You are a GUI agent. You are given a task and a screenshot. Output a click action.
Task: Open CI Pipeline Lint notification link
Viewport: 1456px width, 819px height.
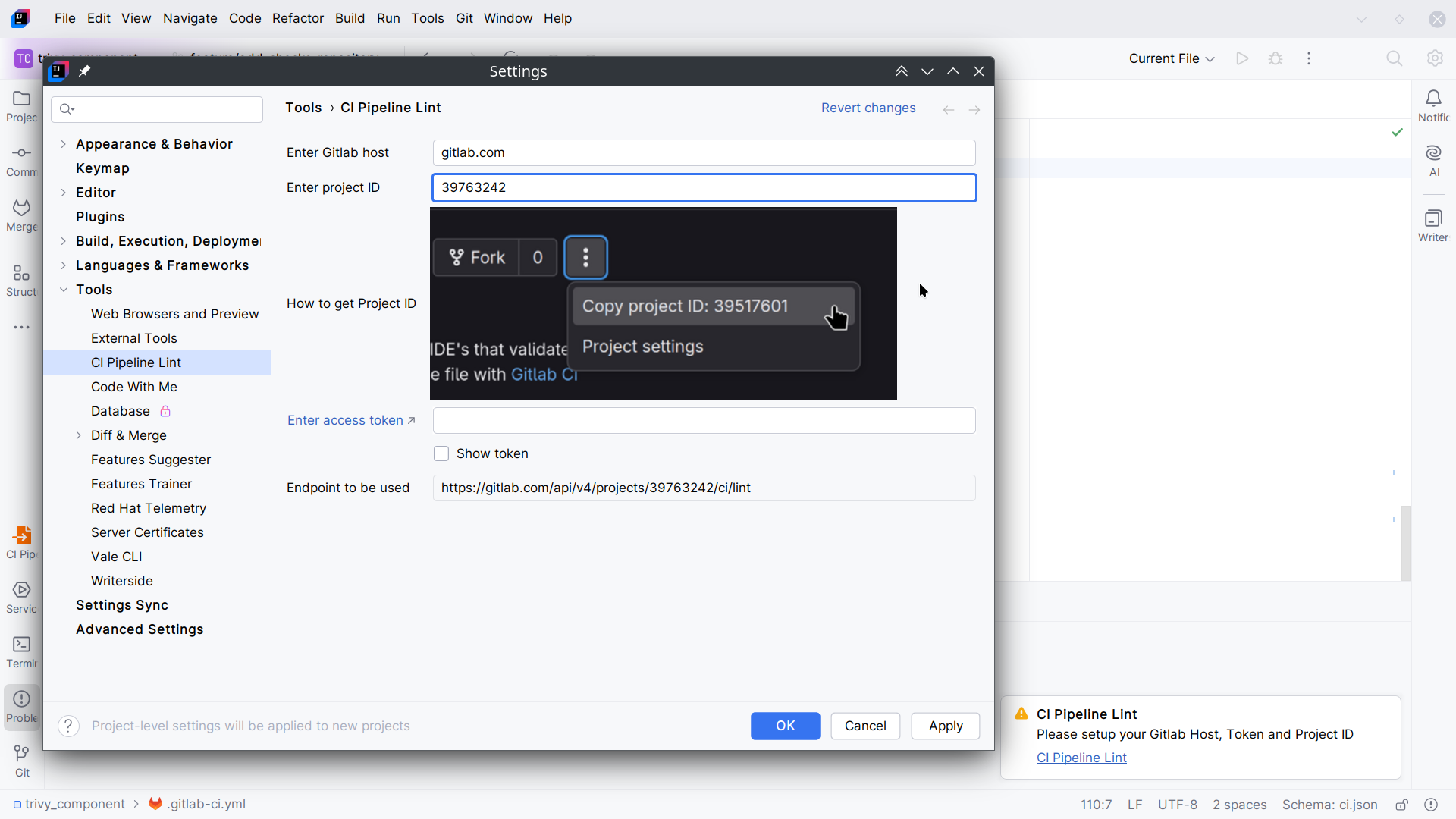tap(1081, 758)
